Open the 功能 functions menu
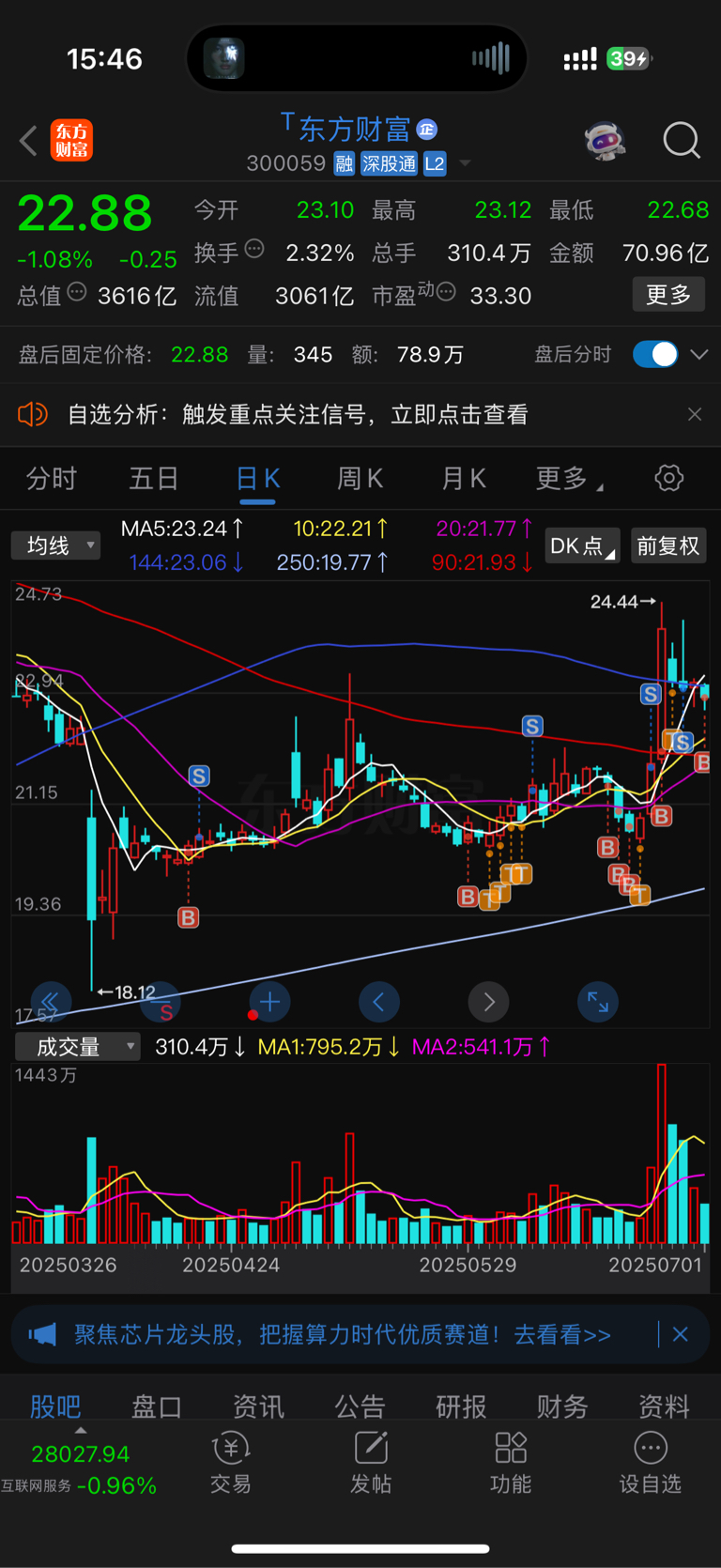Screen dimensions: 721x1568 [x=511, y=1463]
